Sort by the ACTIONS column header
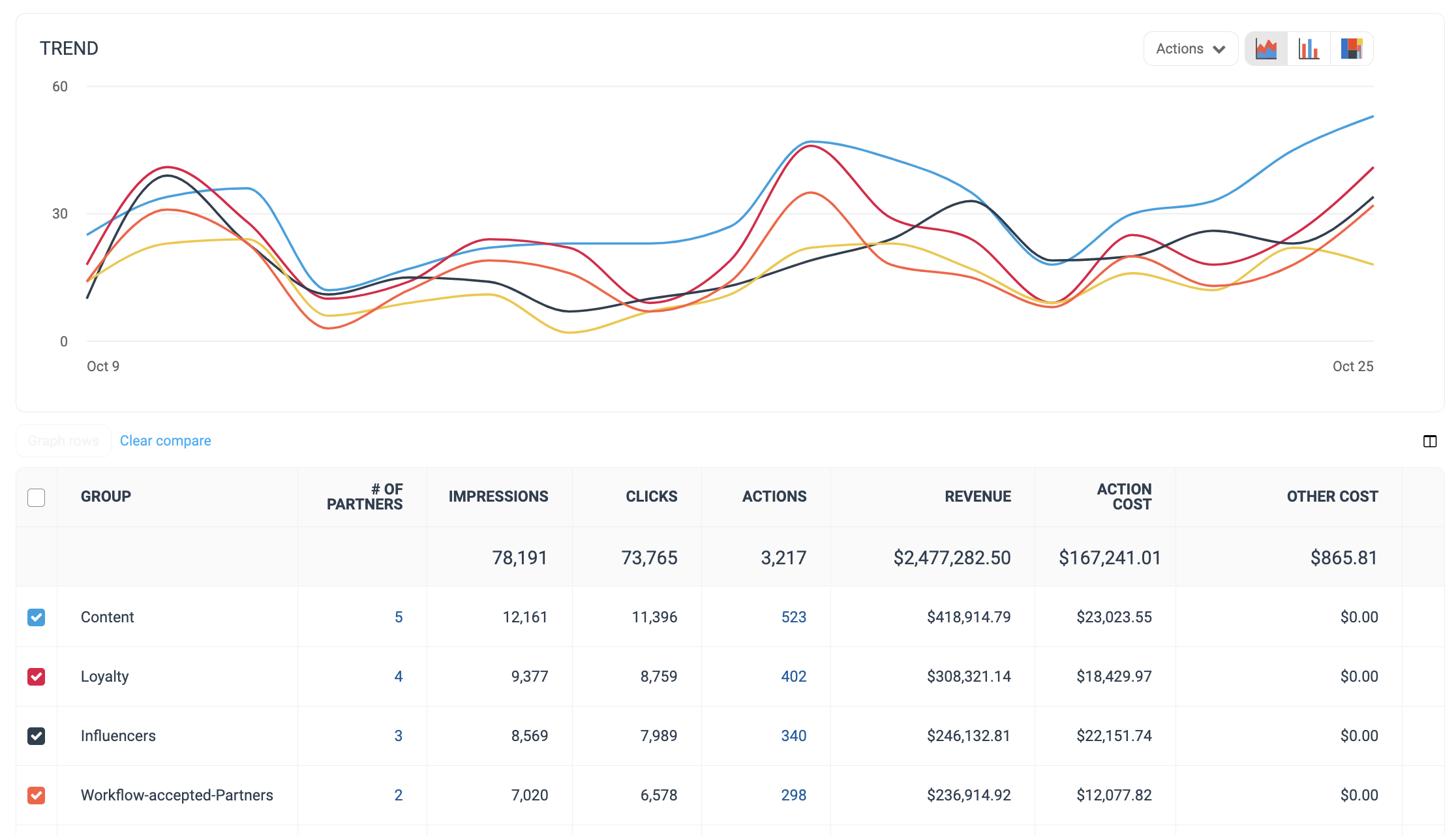This screenshot has height=835, width=1456. (774, 496)
